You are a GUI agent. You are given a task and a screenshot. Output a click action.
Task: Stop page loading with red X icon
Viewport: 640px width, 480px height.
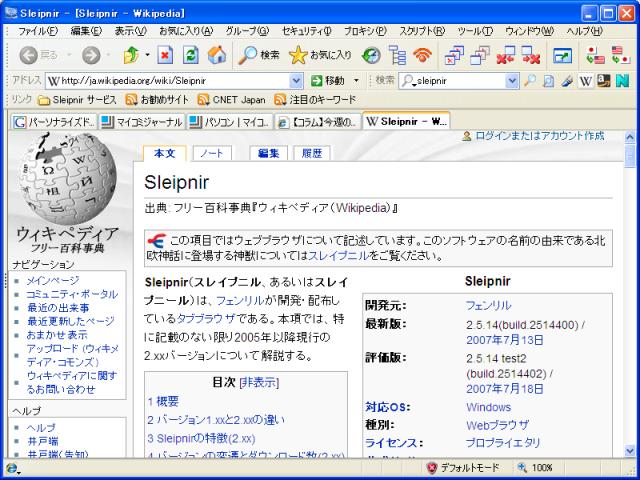[165, 55]
